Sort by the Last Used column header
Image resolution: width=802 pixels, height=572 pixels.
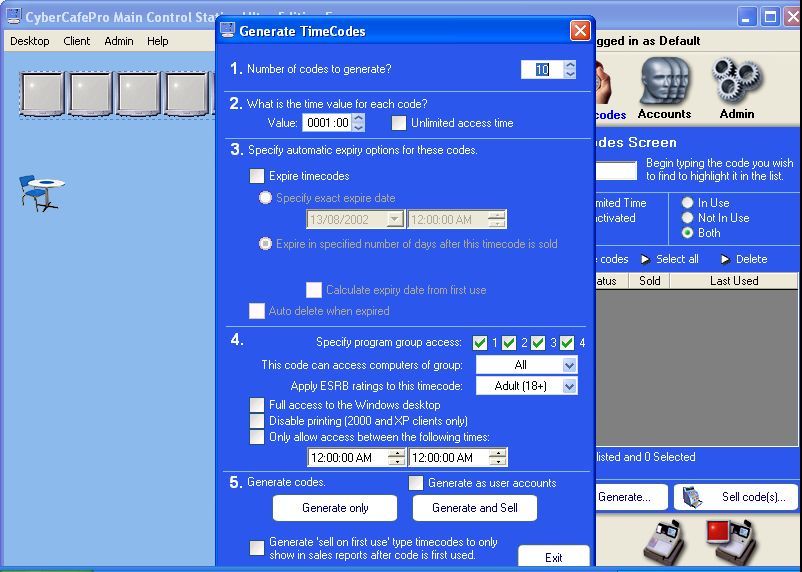[734, 281]
